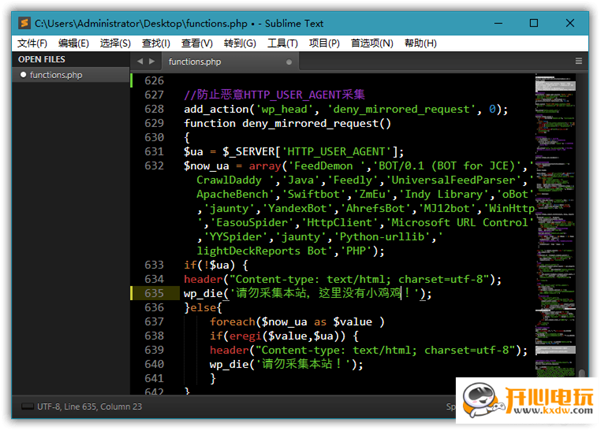
Task: Click the Sublime Text icon in the title bar
Action: (x=24, y=23)
